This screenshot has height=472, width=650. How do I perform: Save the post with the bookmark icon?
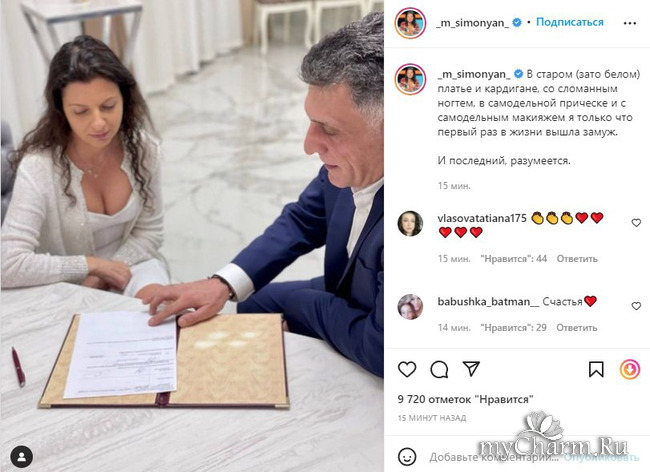(596, 369)
